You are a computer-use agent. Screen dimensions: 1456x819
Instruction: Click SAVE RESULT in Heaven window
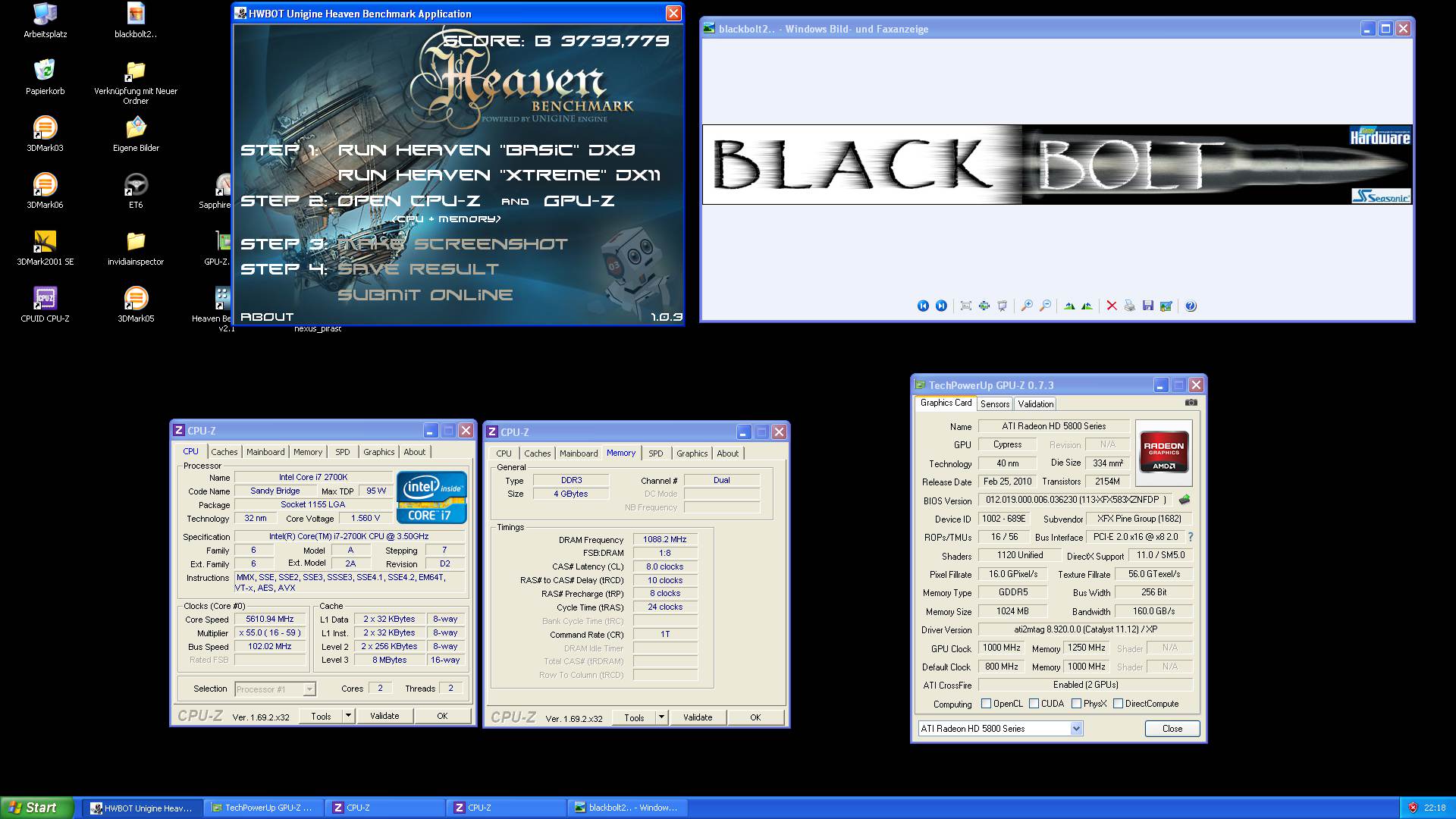pos(418,269)
